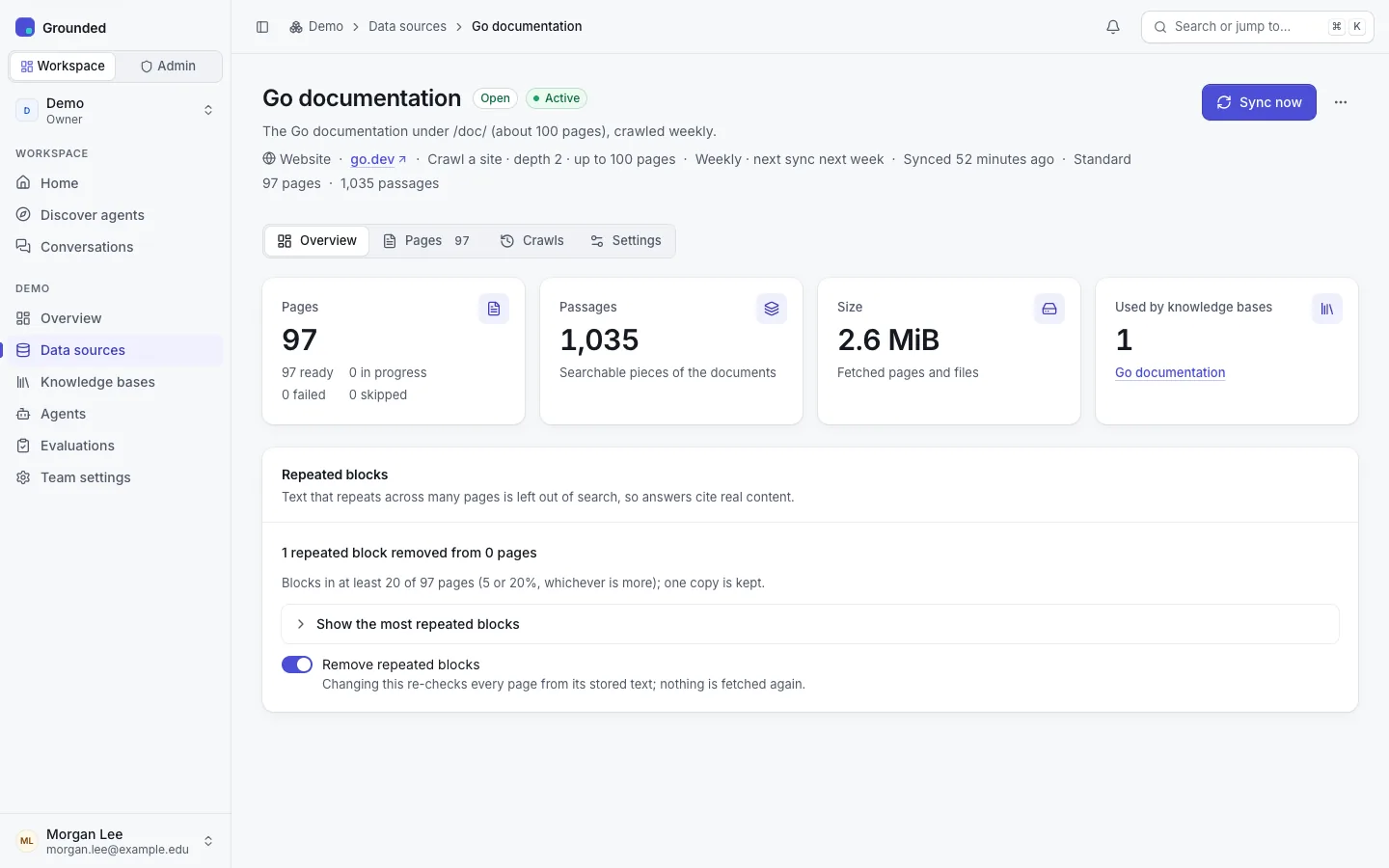Viewport: 1389px width, 868px height.
Task: Click the Data sources breadcrumb link
Action: [407, 27]
